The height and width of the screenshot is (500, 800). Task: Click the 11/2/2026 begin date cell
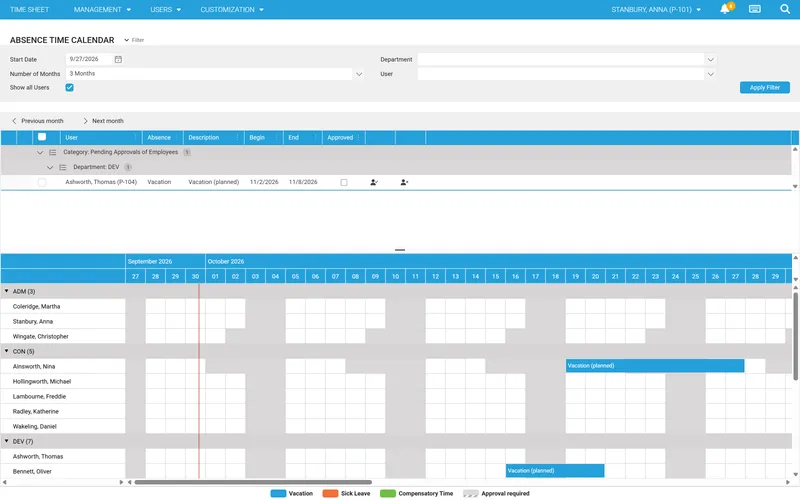tap(264, 182)
